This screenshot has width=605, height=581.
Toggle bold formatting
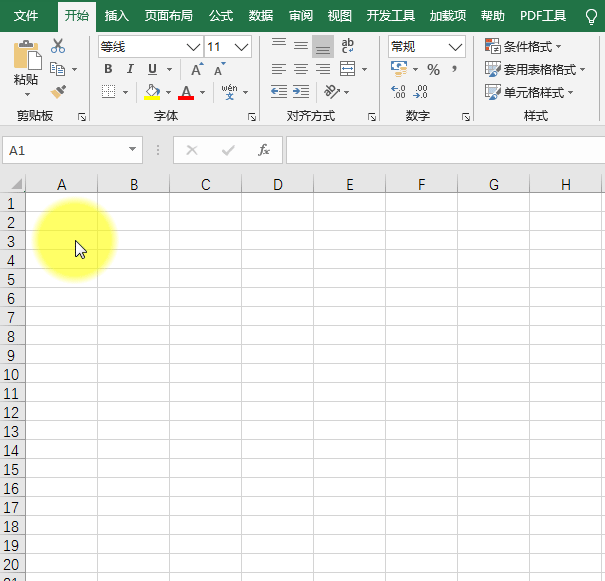pos(108,69)
